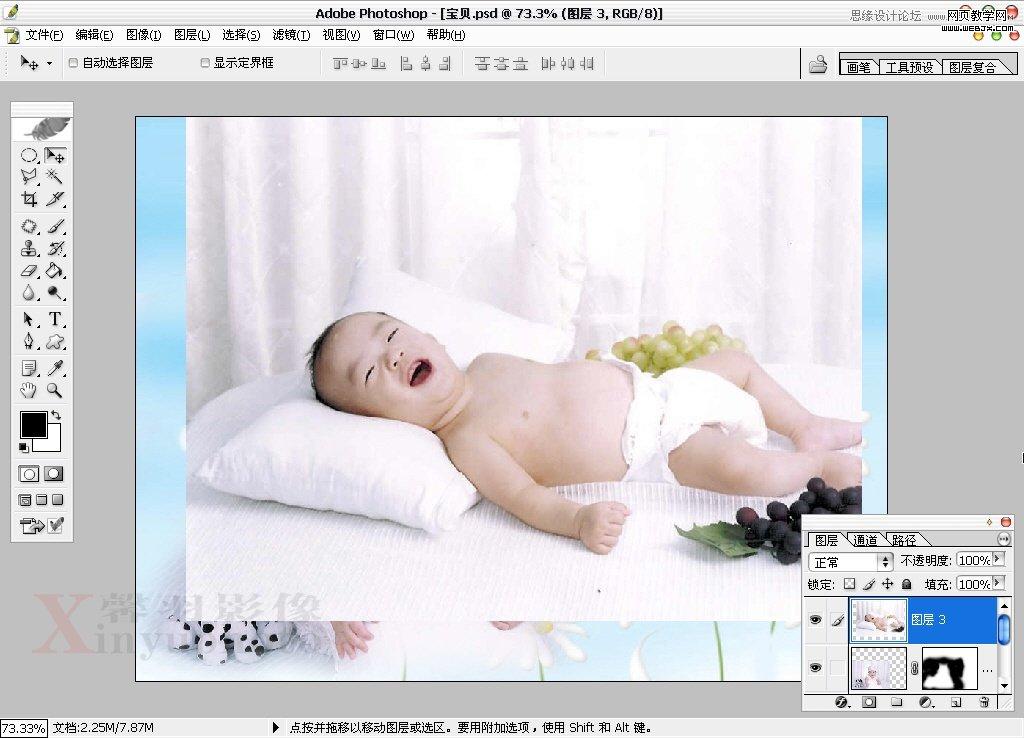Select the Lasso tool

(30, 177)
